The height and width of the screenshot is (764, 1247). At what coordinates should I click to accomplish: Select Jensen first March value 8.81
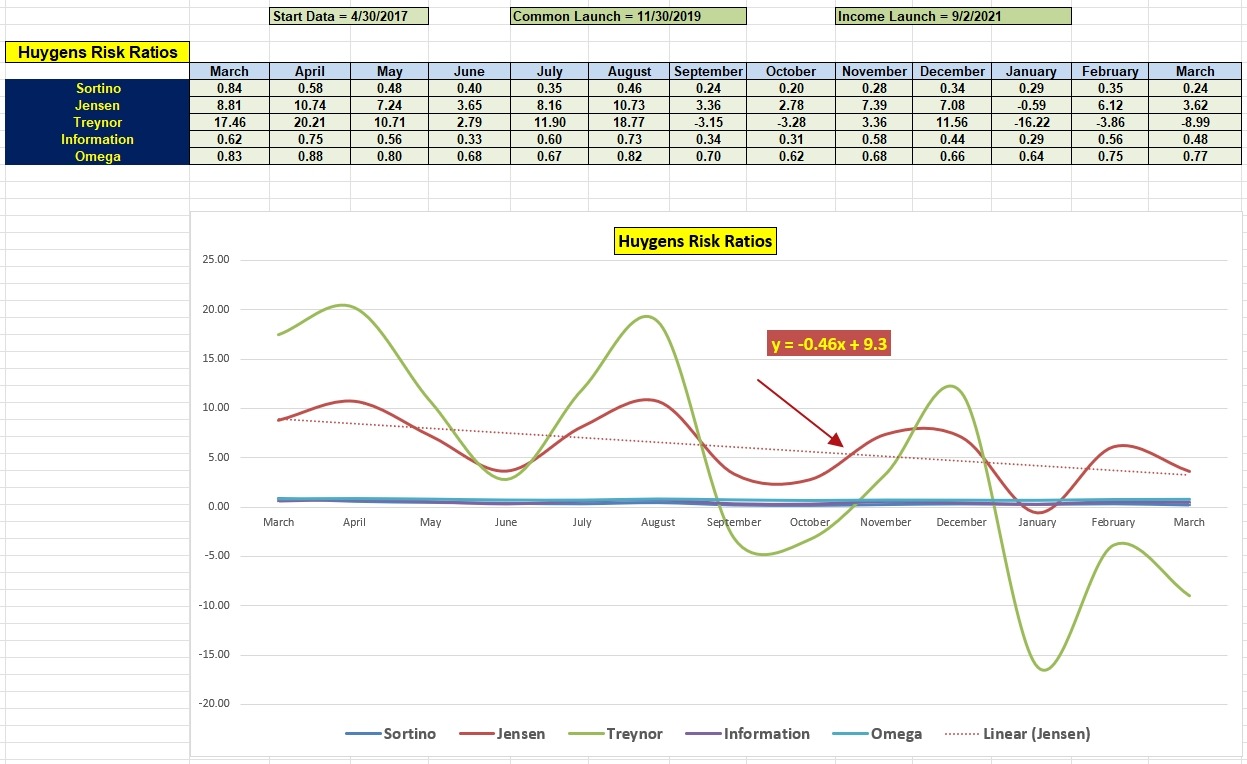point(230,105)
